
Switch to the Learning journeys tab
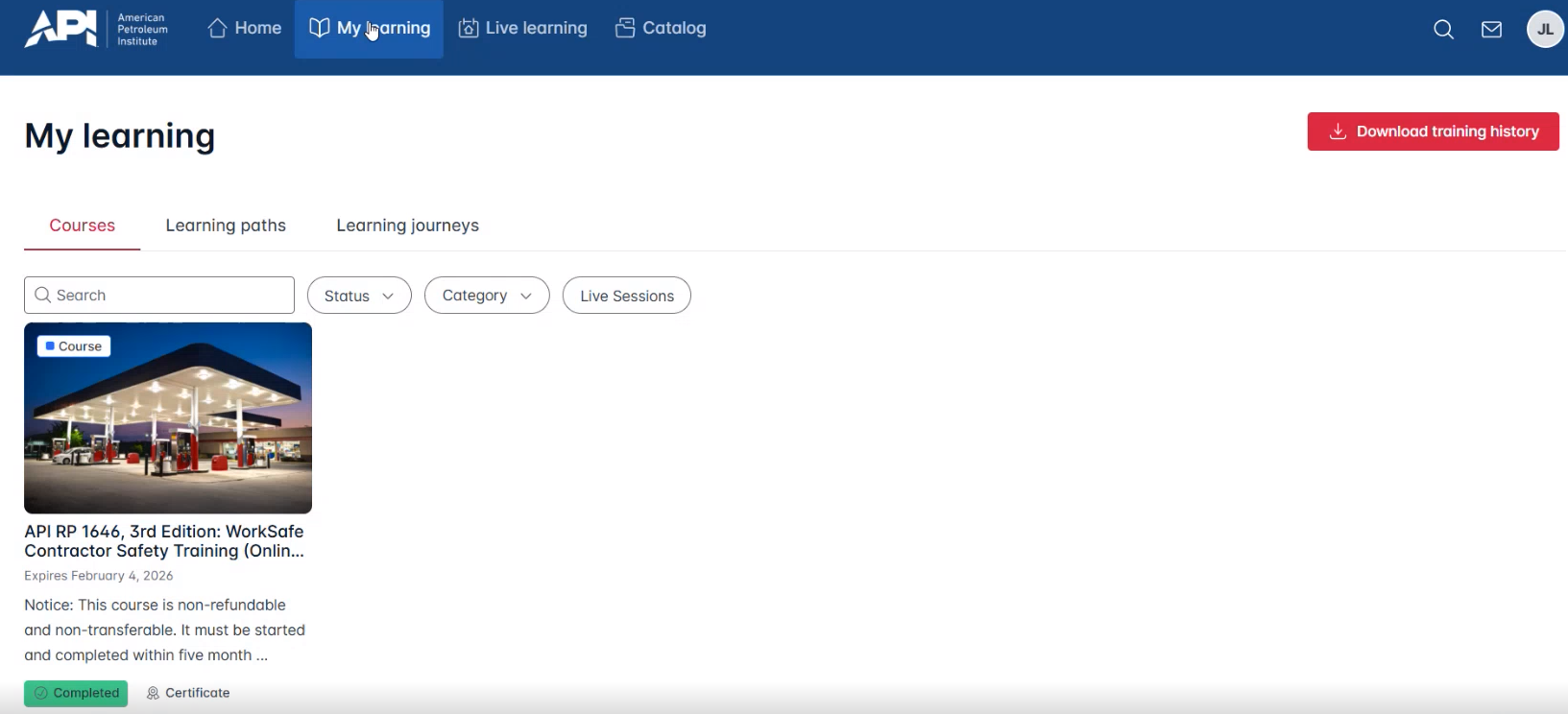click(x=407, y=226)
